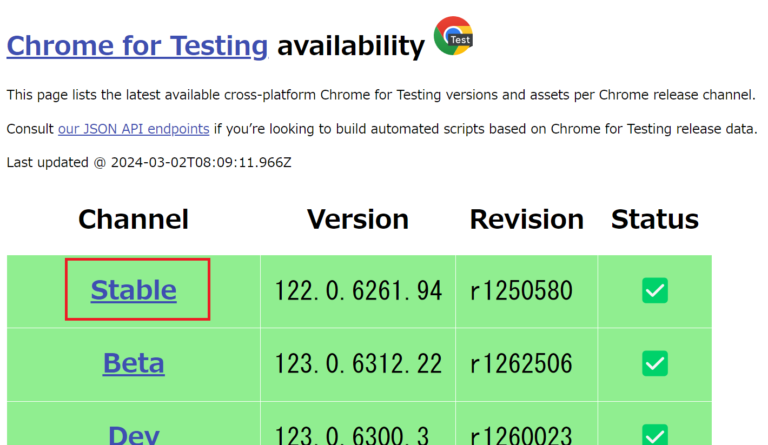The width and height of the screenshot is (768, 445).
Task: Click the Status column header
Action: [655, 219]
